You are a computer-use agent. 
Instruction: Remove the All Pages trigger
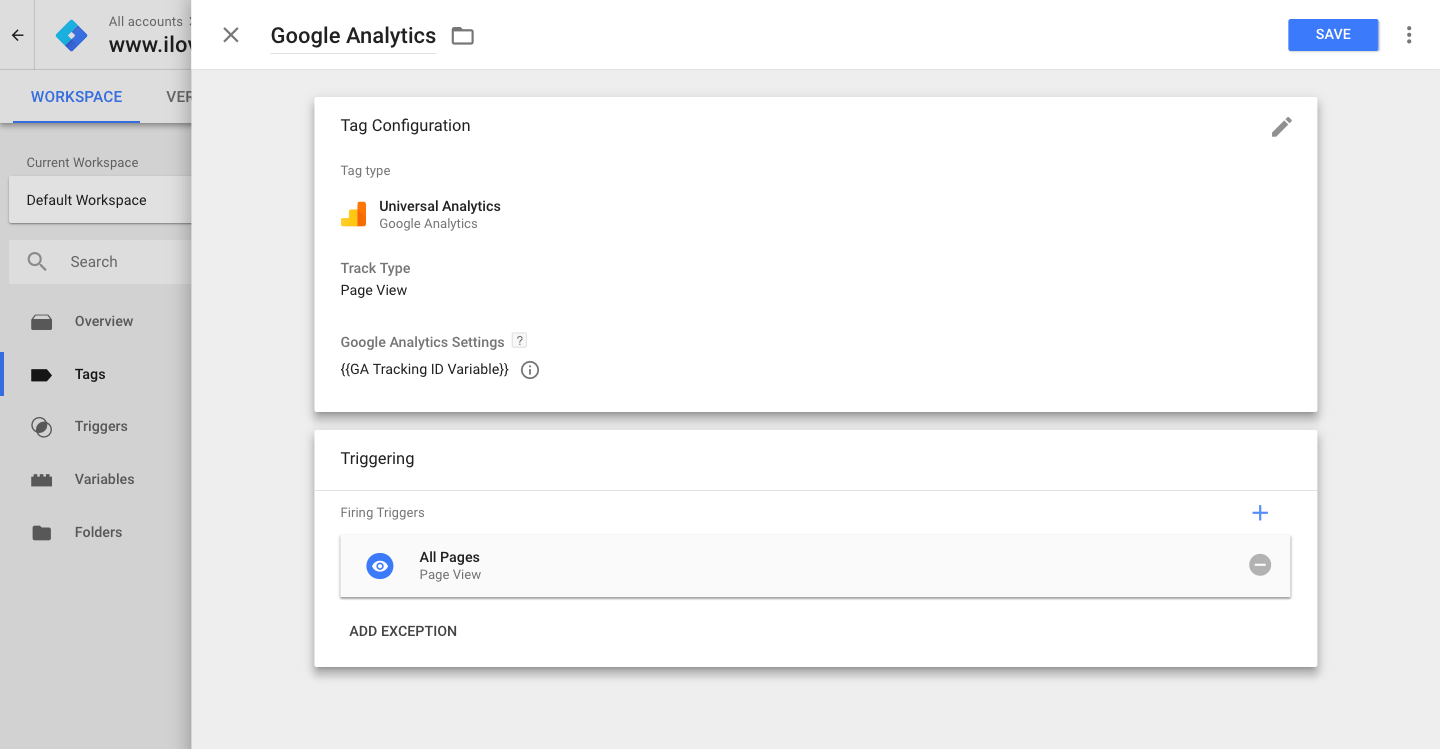(x=1260, y=565)
